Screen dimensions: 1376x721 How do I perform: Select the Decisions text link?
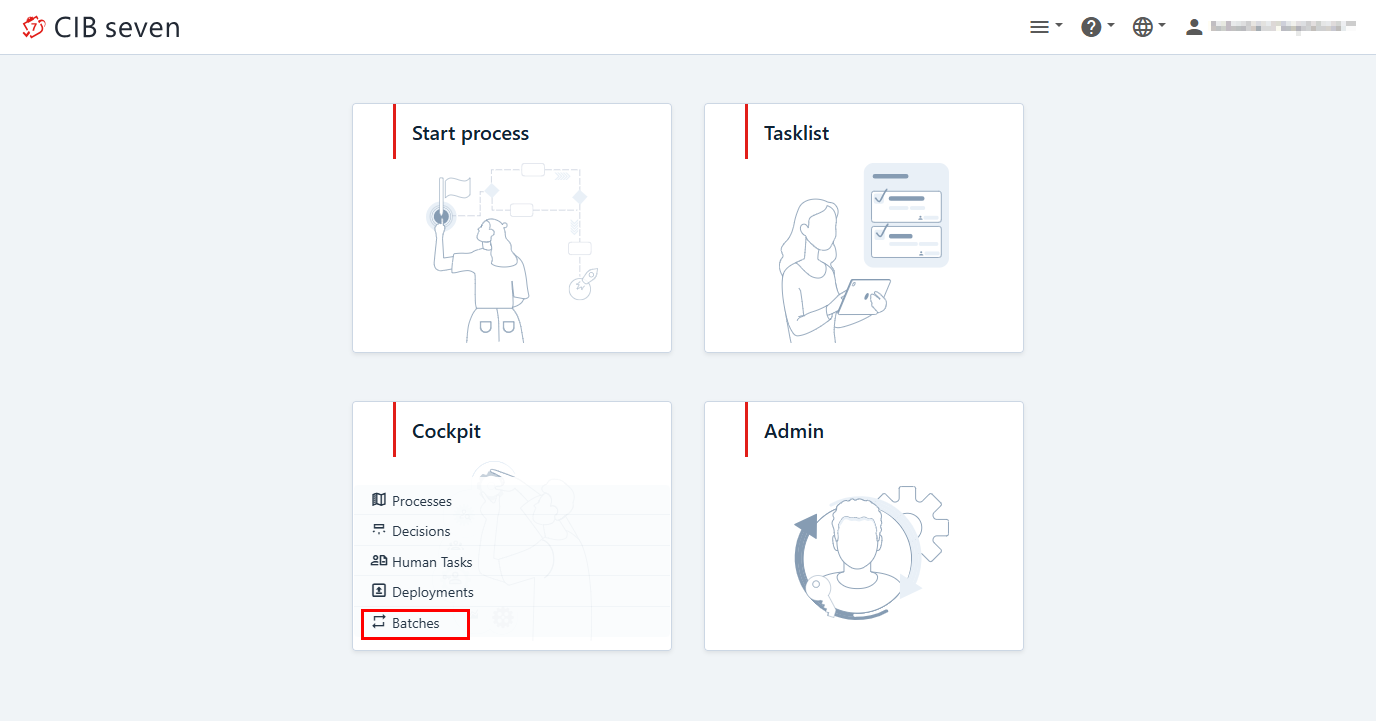point(421,531)
